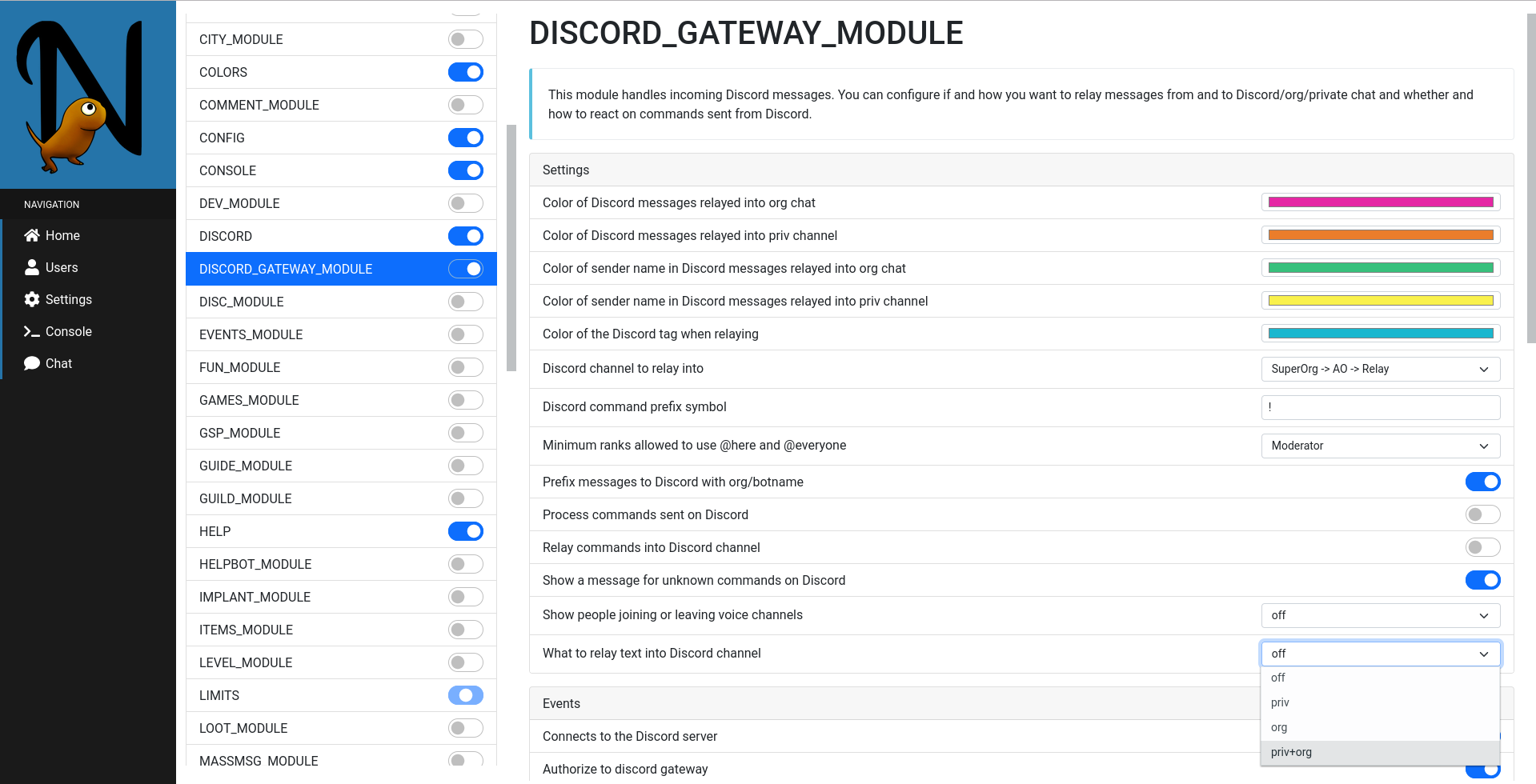The width and height of the screenshot is (1536, 784).
Task: Collapse the relay text into Discord dropdown
Action: click(1381, 654)
